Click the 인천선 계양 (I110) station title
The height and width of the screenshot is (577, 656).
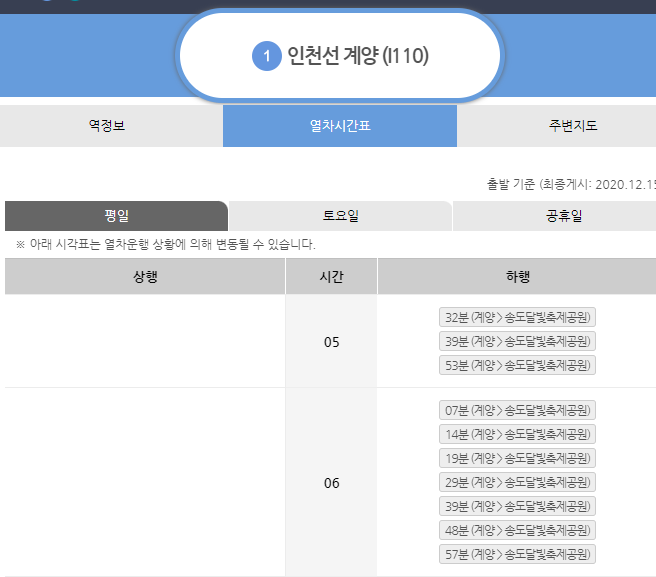358,56
